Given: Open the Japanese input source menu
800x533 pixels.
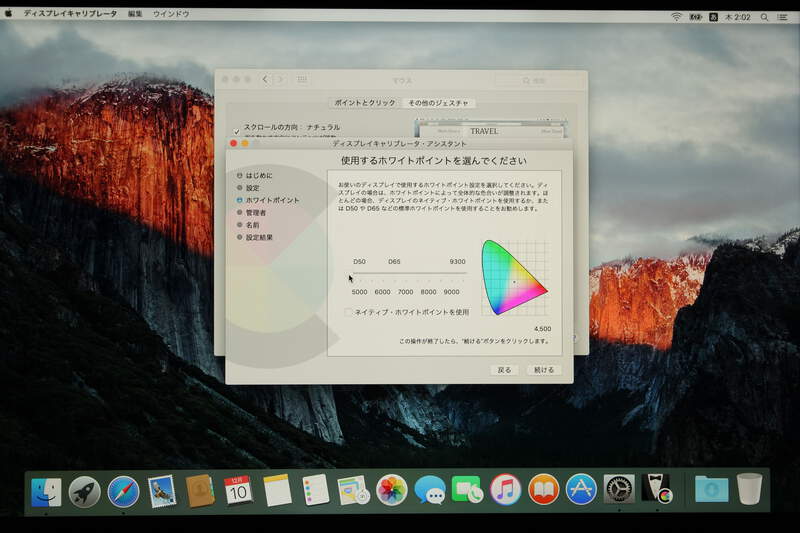Looking at the screenshot, I should click(x=714, y=17).
